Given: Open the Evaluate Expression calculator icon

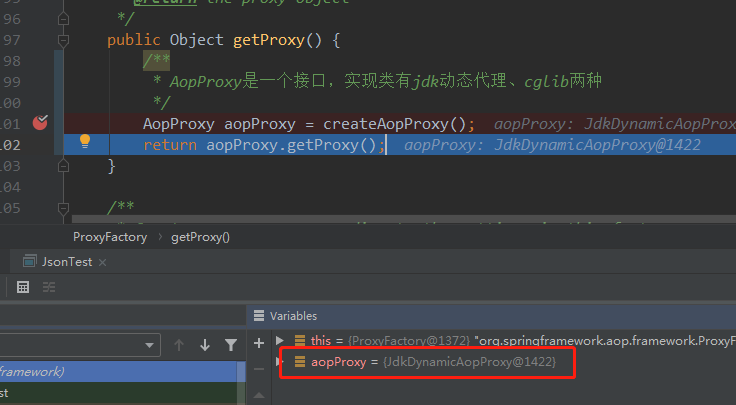Looking at the screenshot, I should click(23, 287).
